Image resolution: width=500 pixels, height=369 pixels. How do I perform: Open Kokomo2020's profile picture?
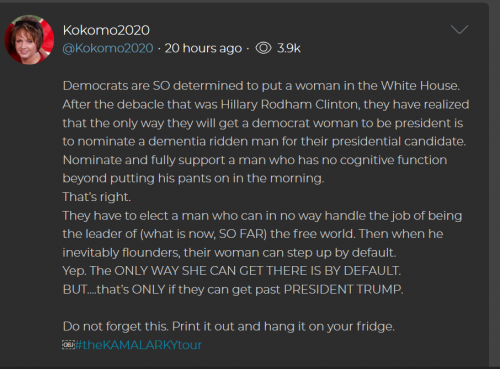pyautogui.click(x=29, y=40)
